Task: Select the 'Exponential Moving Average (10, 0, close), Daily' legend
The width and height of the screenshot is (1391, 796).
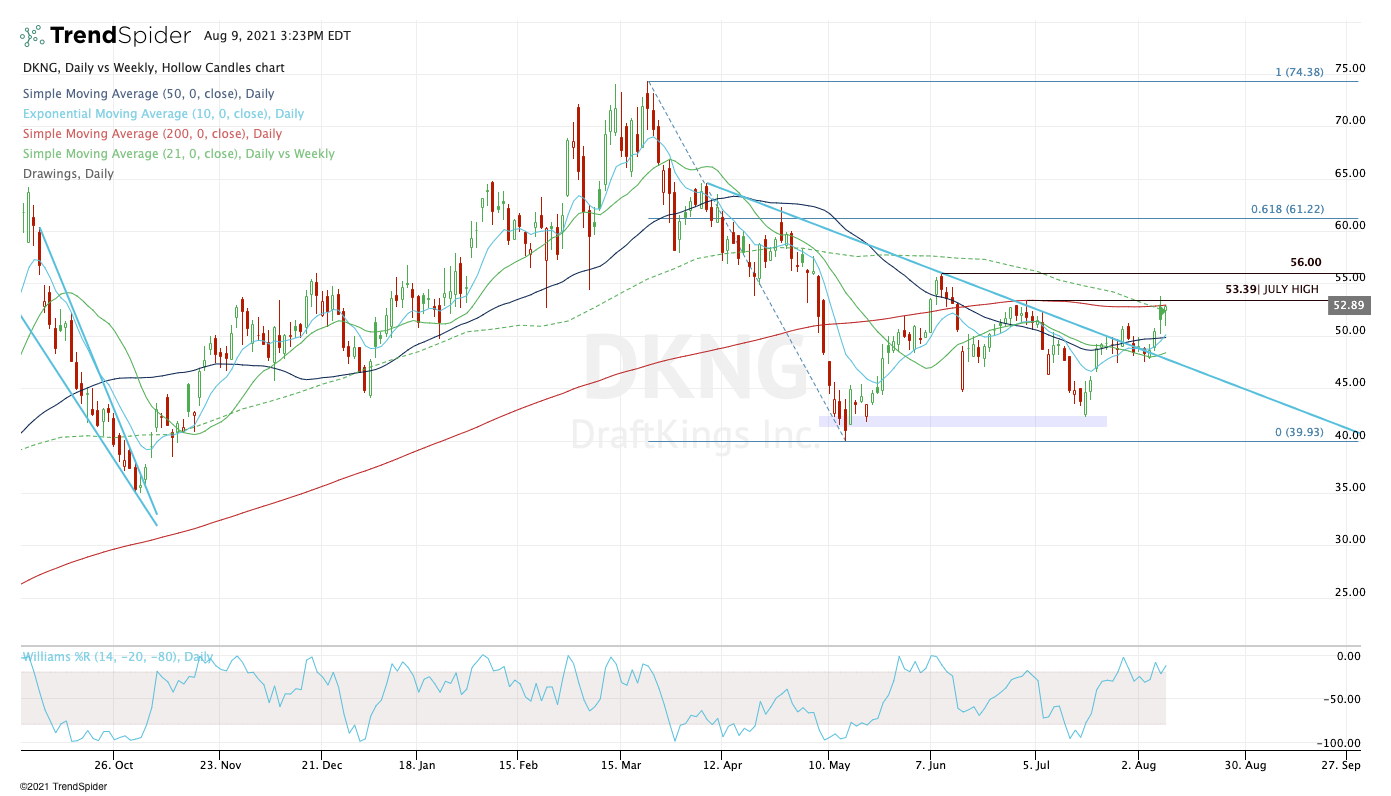Action: click(163, 114)
